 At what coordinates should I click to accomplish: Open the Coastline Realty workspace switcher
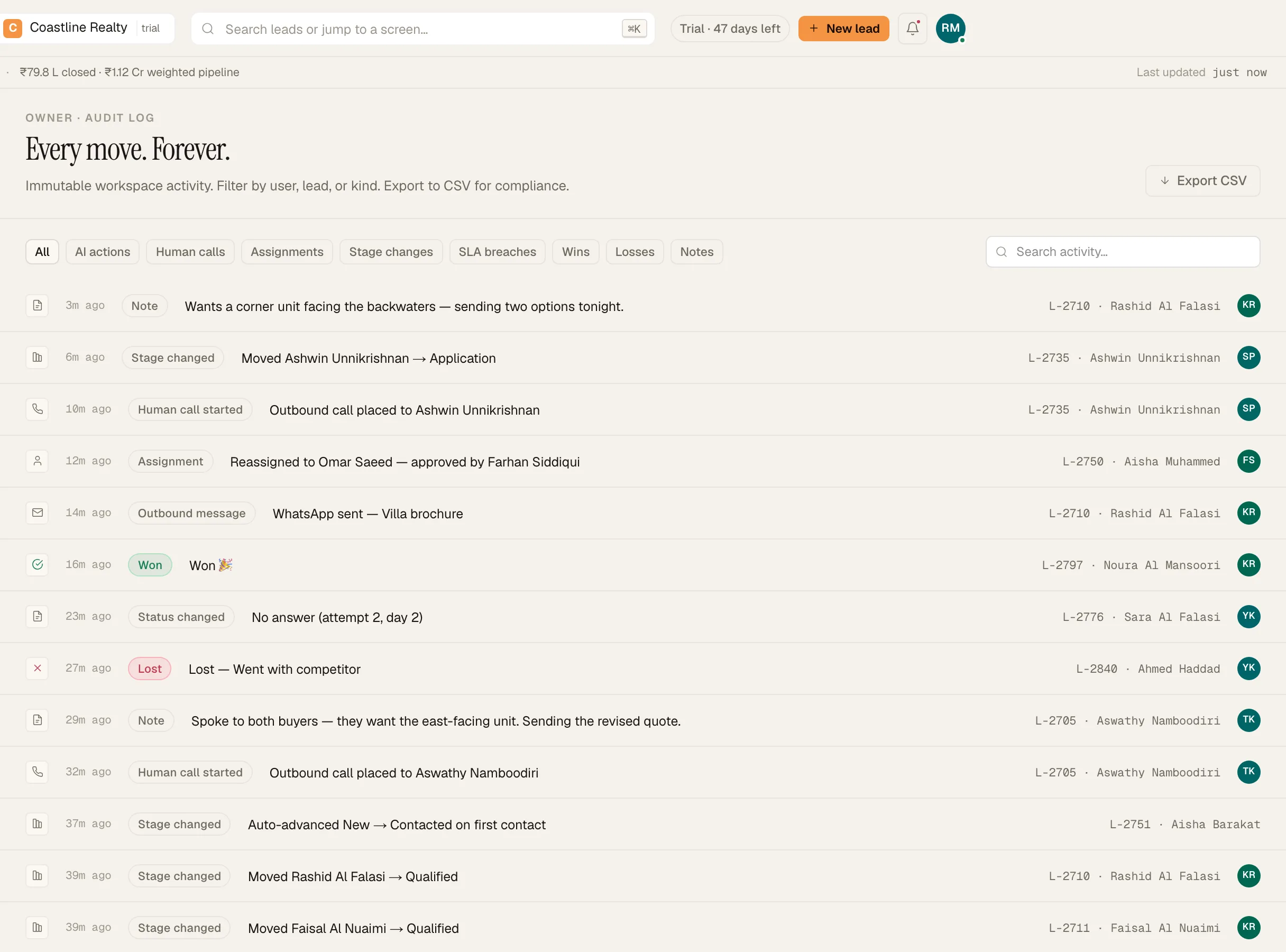pos(86,28)
